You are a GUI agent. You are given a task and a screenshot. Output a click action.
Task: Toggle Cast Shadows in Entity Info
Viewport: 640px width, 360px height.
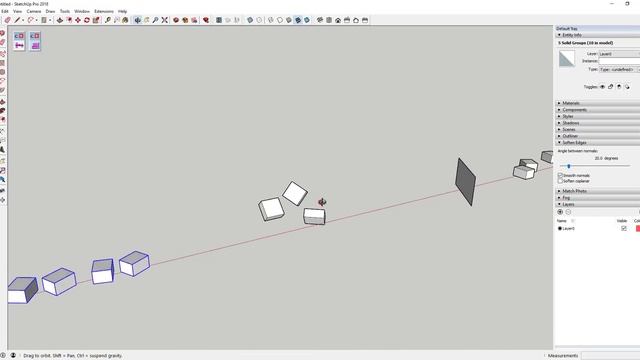pos(619,87)
